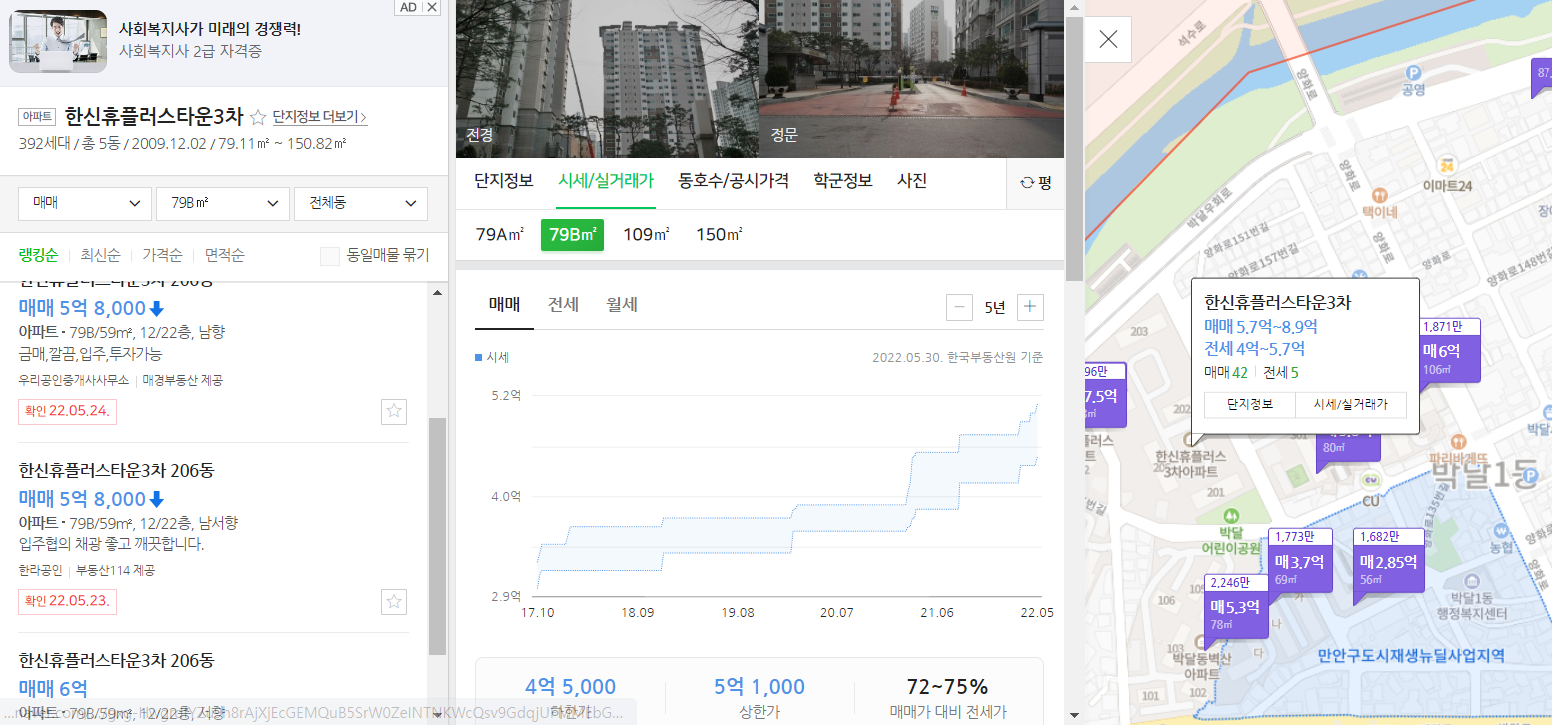Open the 79B㎡ area dropdown
The width and height of the screenshot is (1552, 725).
pos(223,203)
